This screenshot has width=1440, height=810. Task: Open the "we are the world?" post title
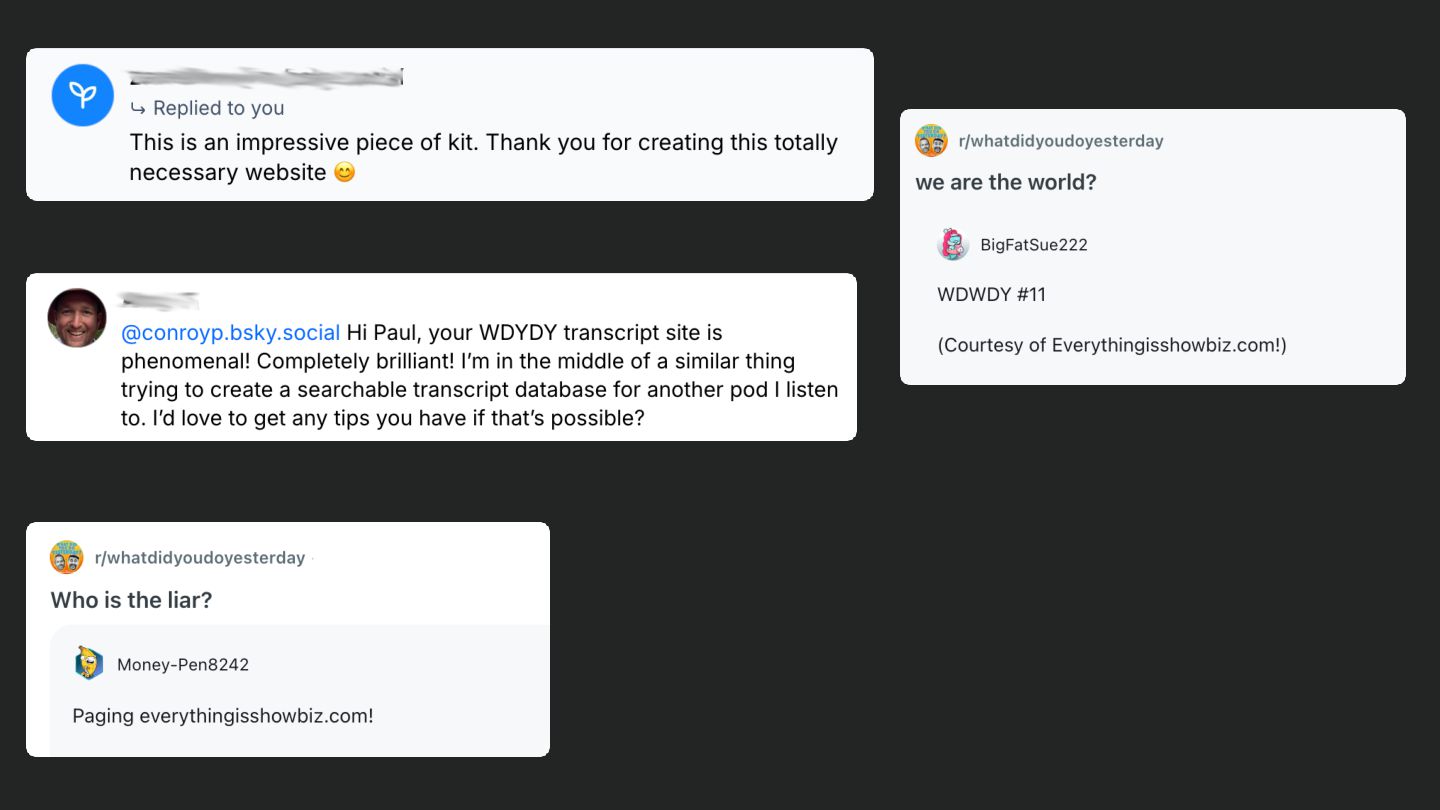click(1006, 182)
